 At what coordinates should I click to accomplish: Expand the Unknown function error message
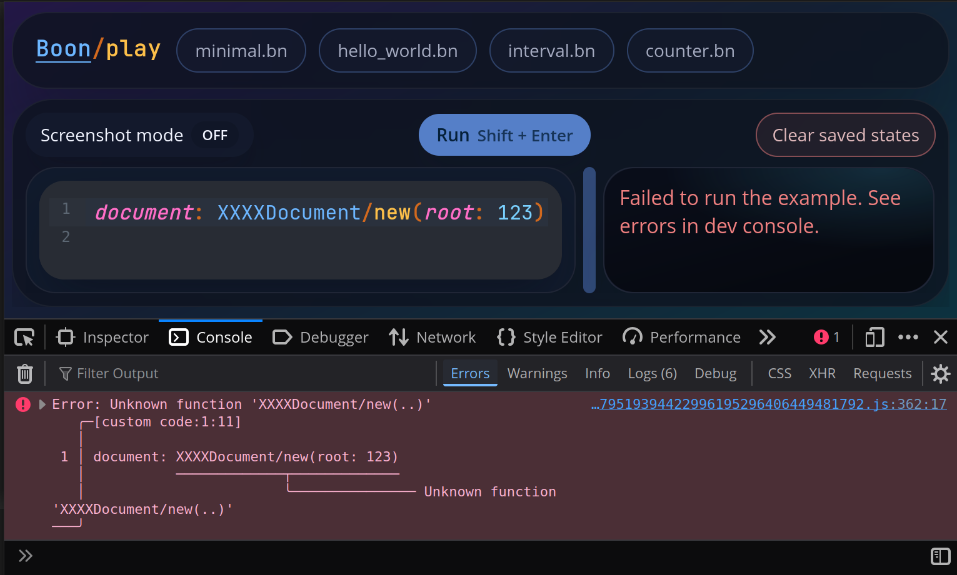click(42, 405)
